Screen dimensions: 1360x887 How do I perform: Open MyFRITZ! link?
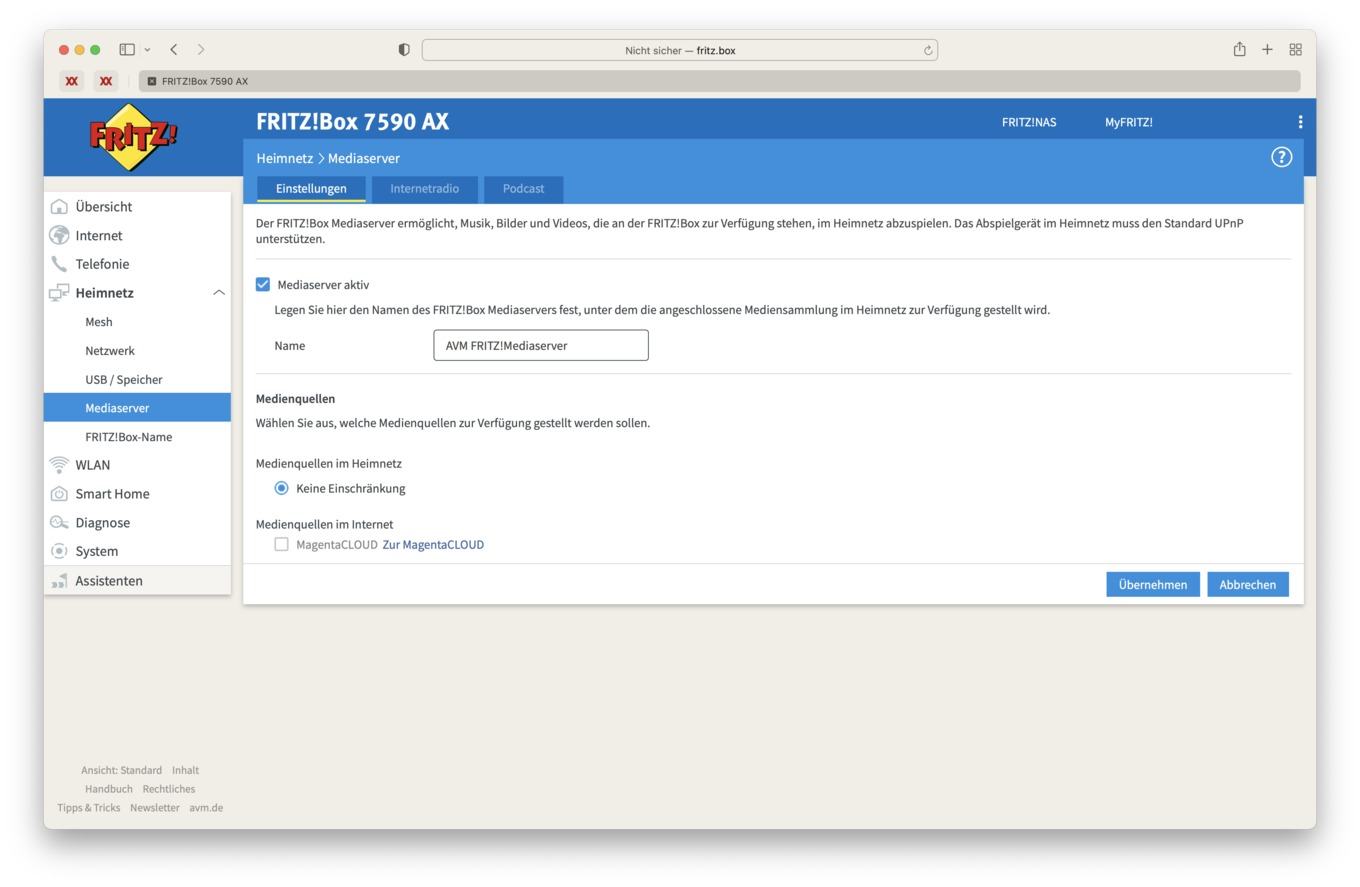(x=1128, y=122)
